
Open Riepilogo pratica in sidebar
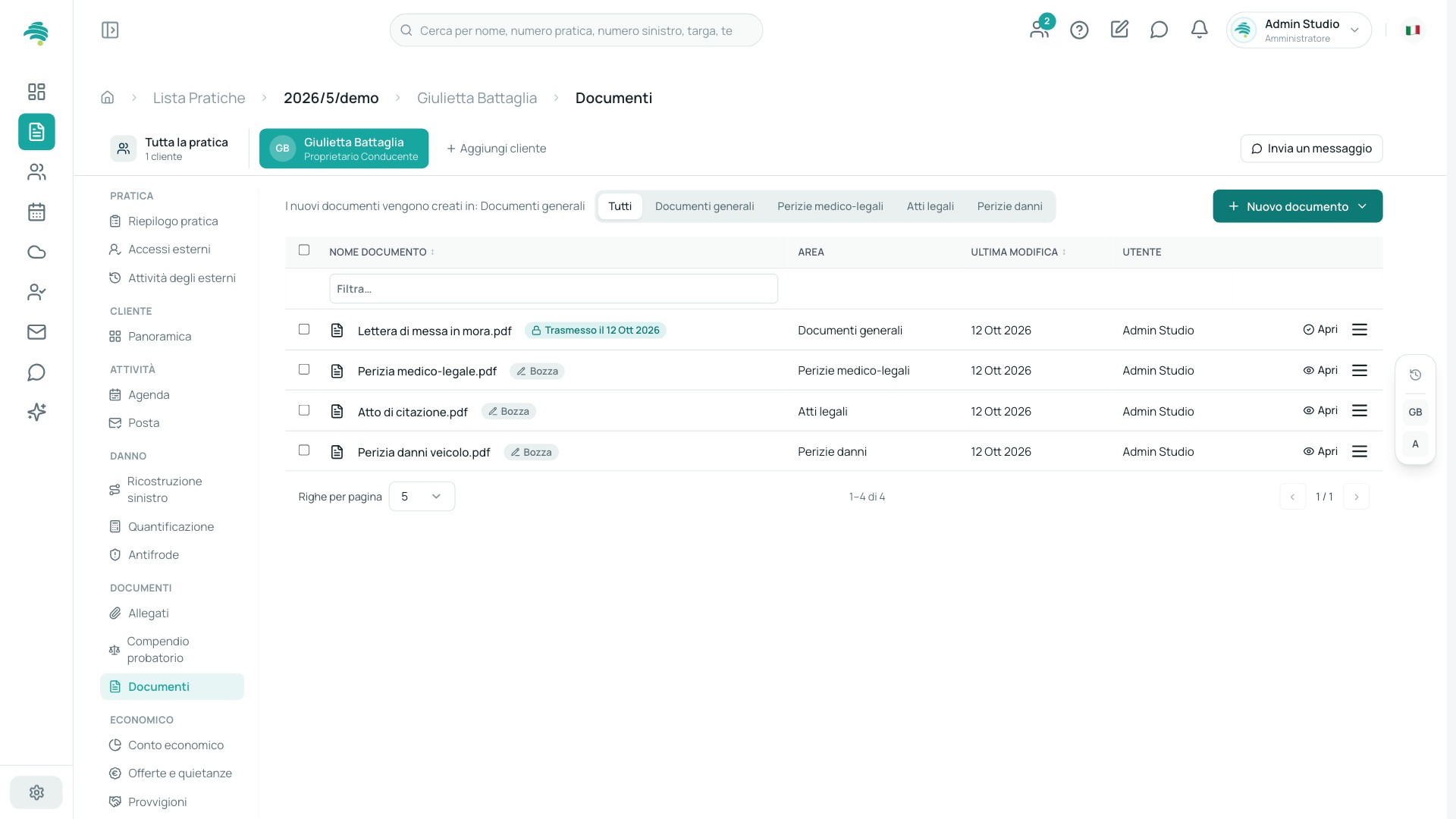172,221
